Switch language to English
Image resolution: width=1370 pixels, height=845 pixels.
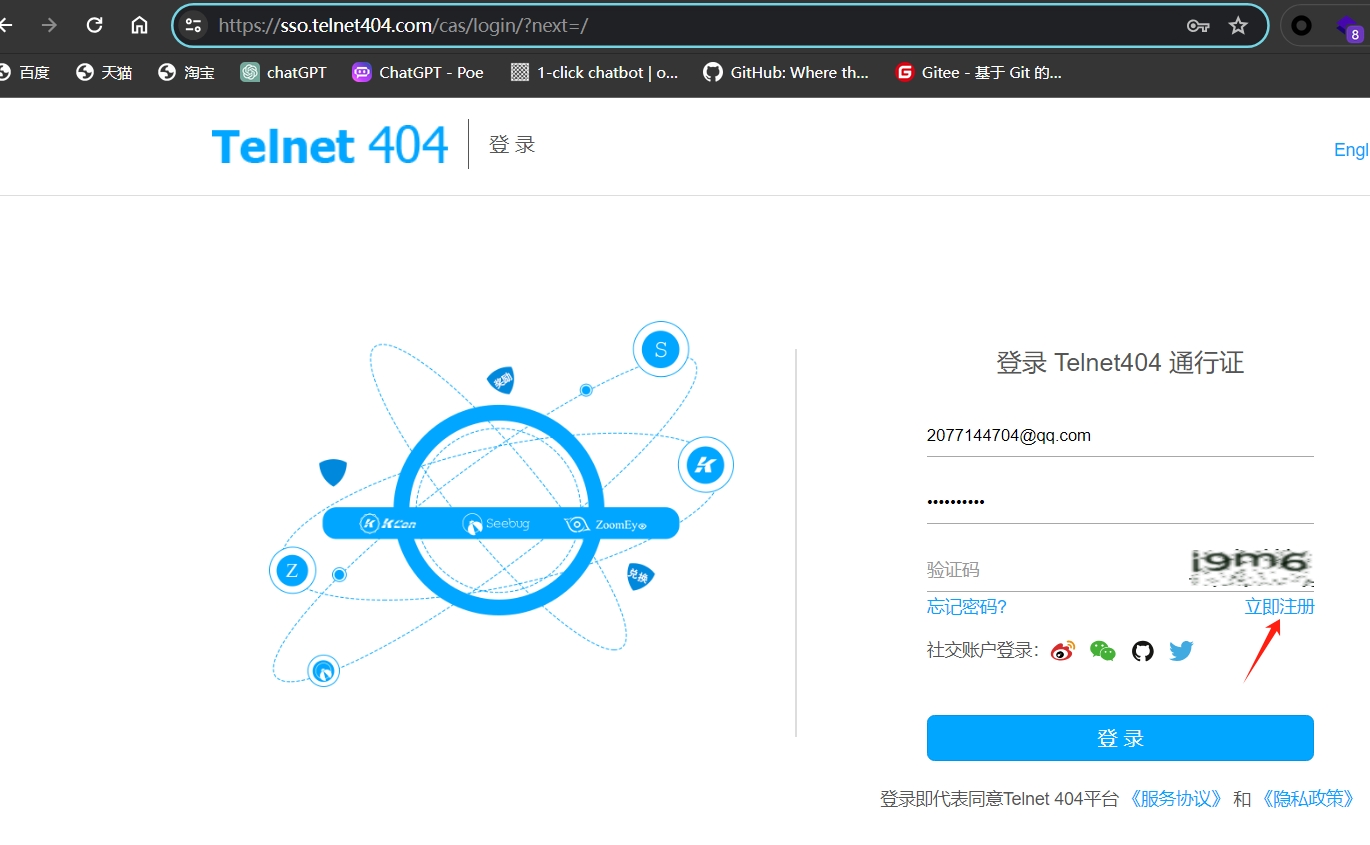point(1352,149)
